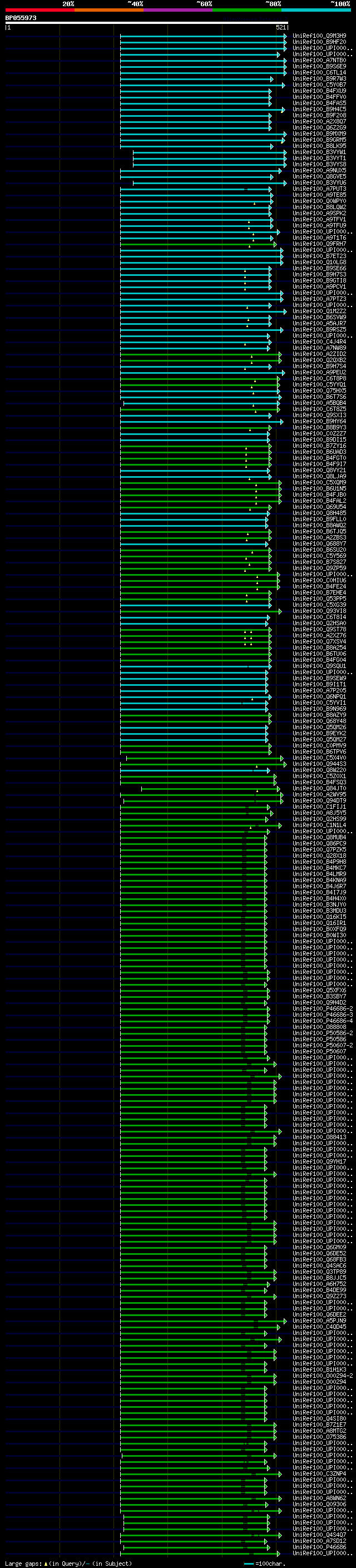The width and height of the screenshot is (356, 1568).
Task: Click the orange ~40% identity legend segment
Action: [109, 10]
